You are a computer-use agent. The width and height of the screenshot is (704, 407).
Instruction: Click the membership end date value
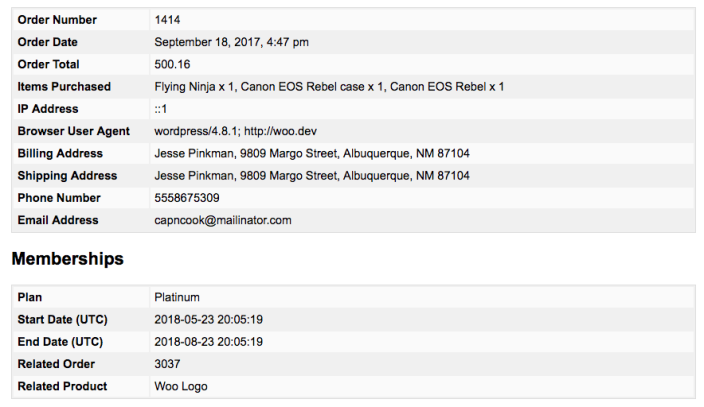pyautogui.click(x=208, y=342)
